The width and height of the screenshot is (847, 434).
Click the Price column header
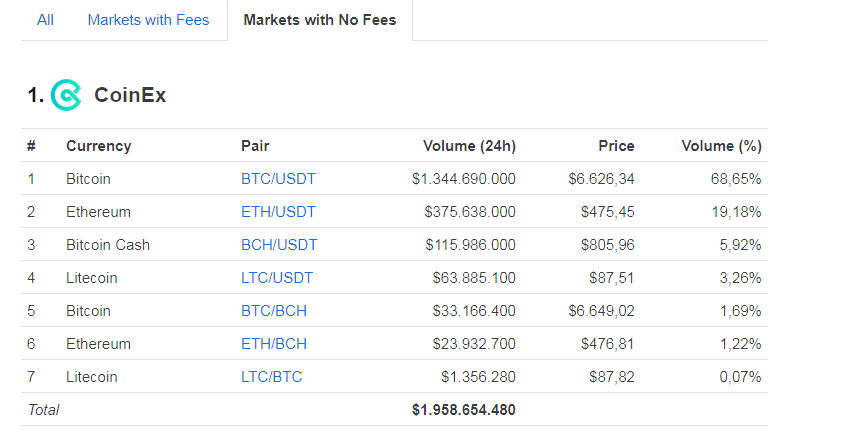616,146
